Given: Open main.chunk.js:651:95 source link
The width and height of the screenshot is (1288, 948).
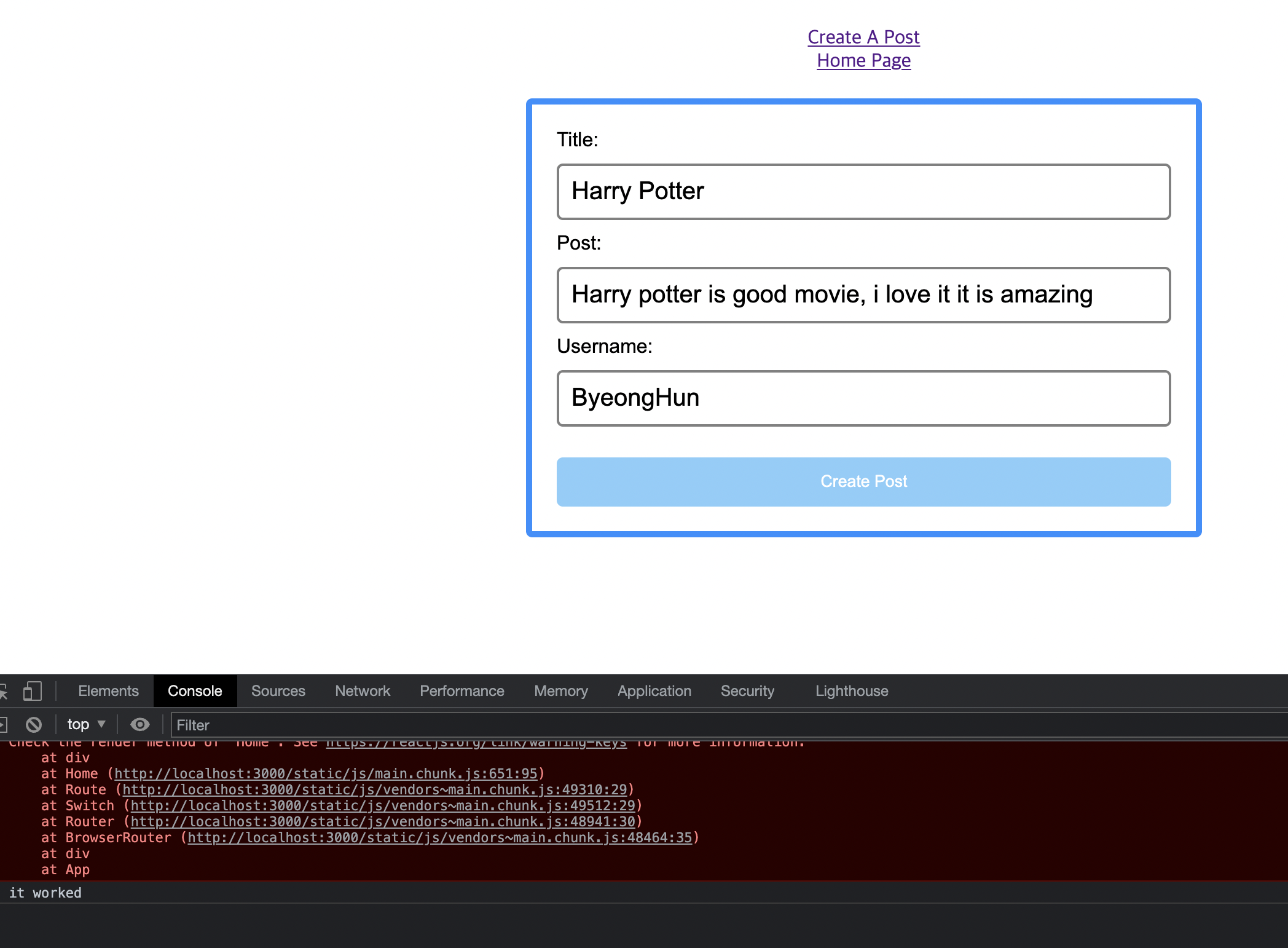Looking at the screenshot, I should (x=326, y=773).
